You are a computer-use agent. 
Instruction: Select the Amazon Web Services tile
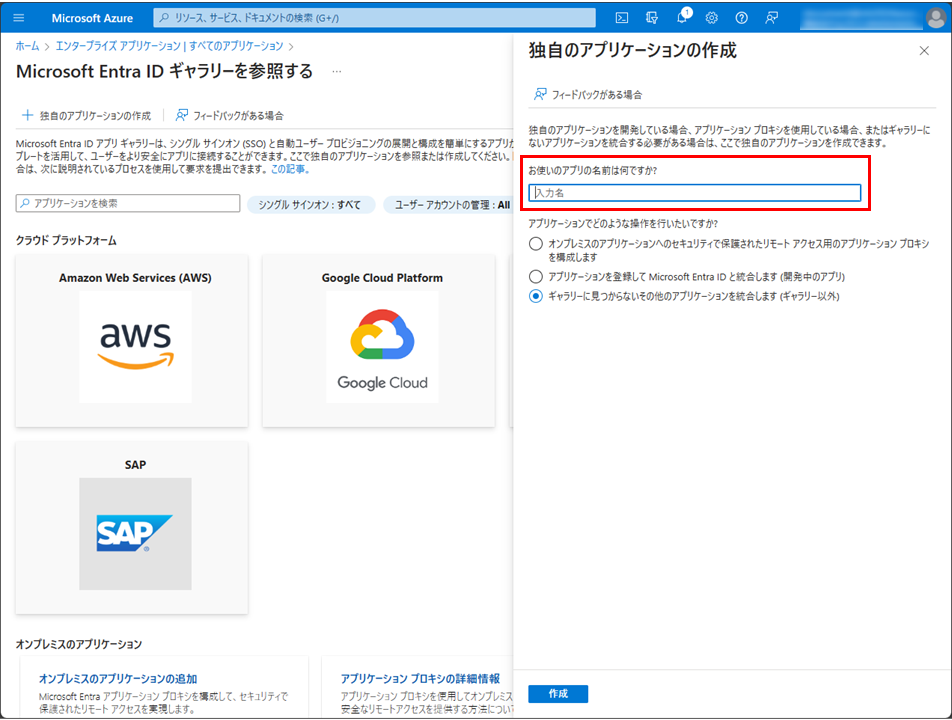tap(135, 340)
